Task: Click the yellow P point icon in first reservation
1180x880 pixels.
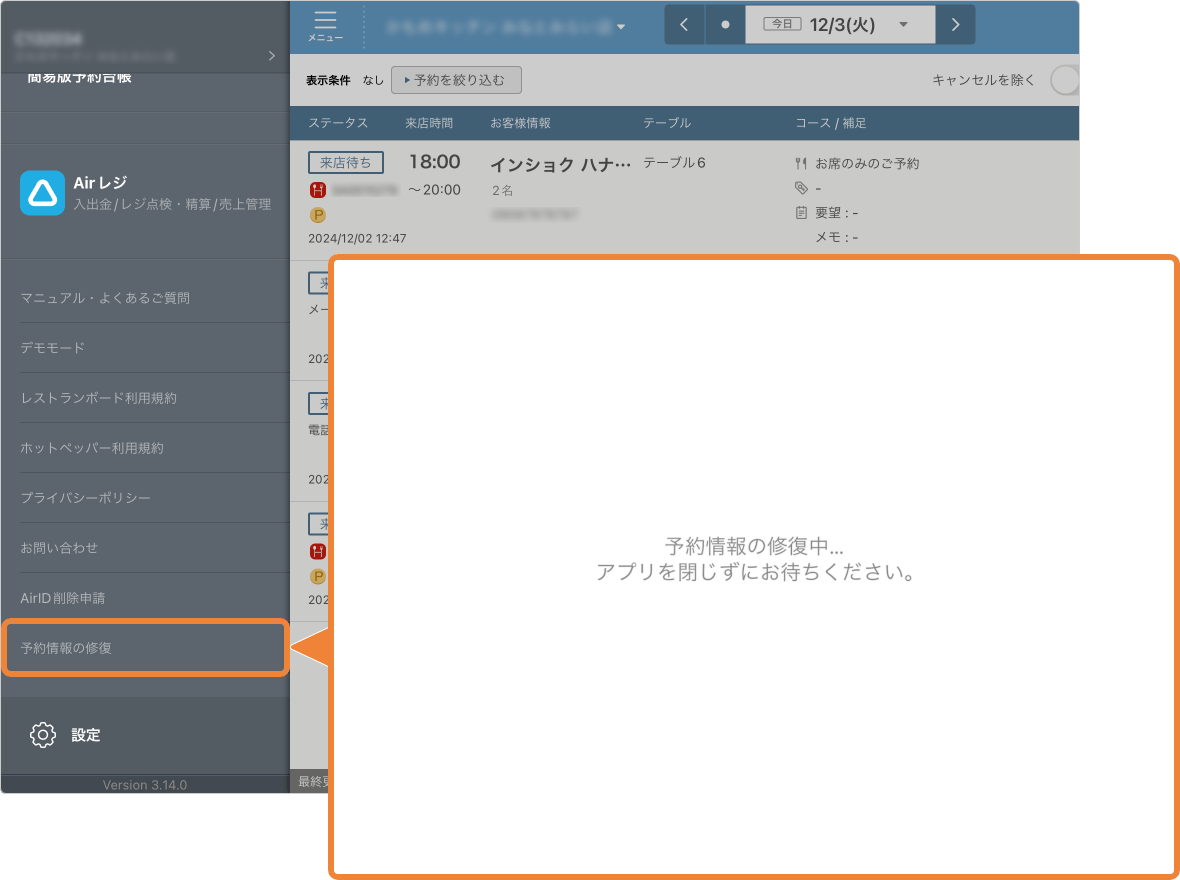Action: 318,215
